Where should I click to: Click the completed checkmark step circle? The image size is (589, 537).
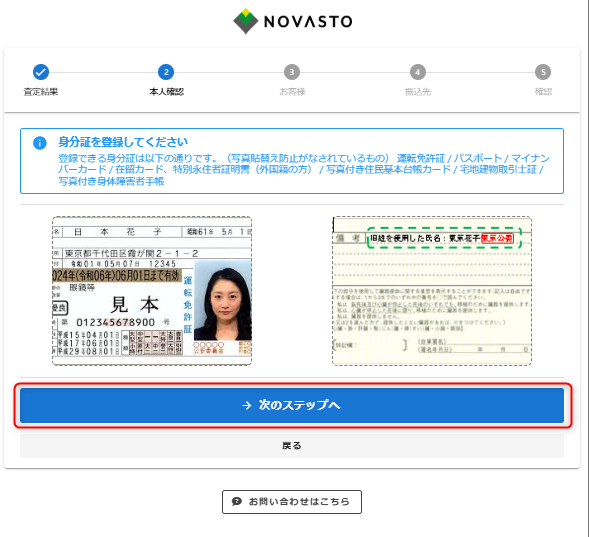[x=41, y=72]
